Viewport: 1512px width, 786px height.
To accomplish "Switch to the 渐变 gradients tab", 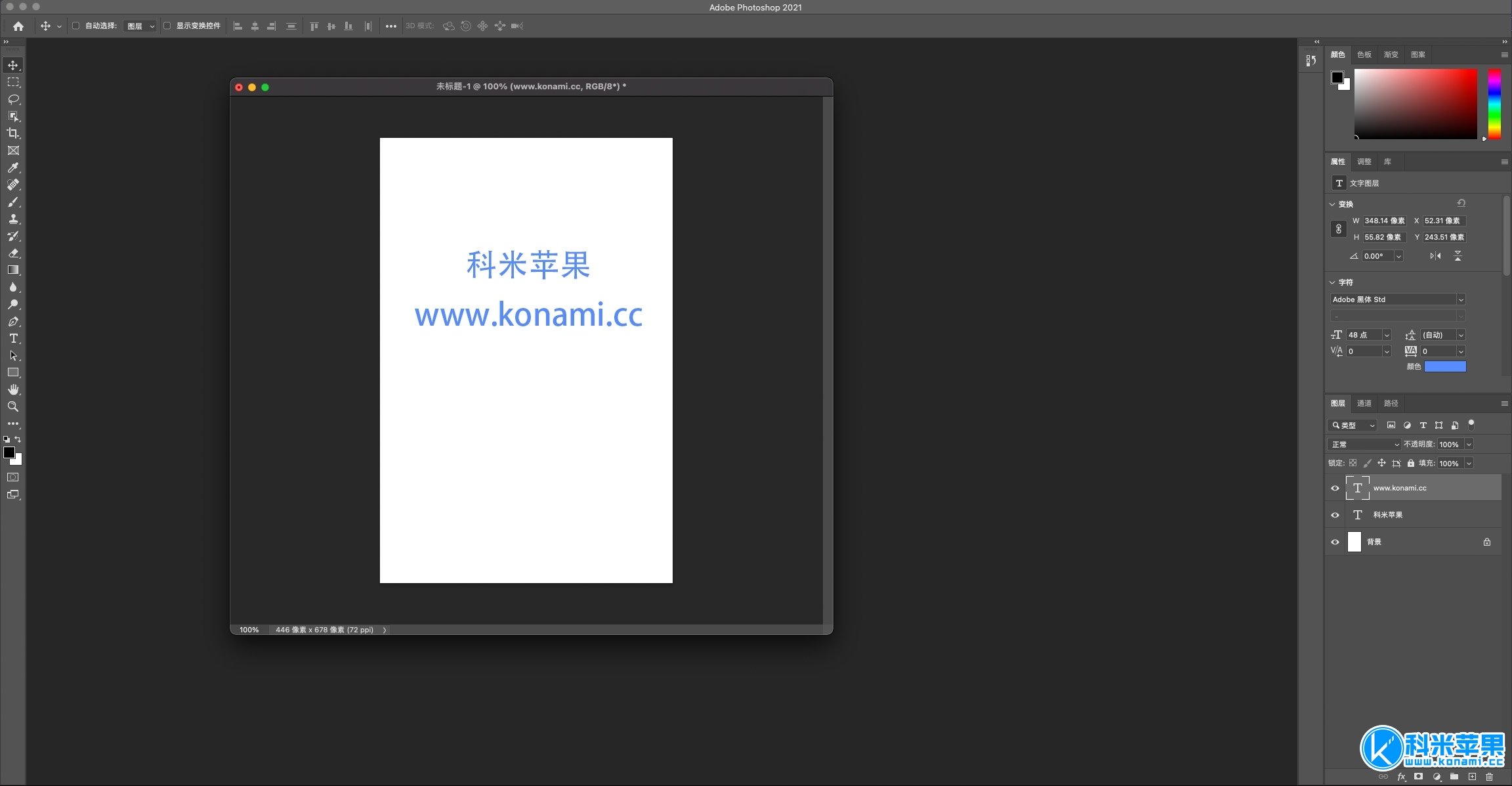I will [1391, 55].
